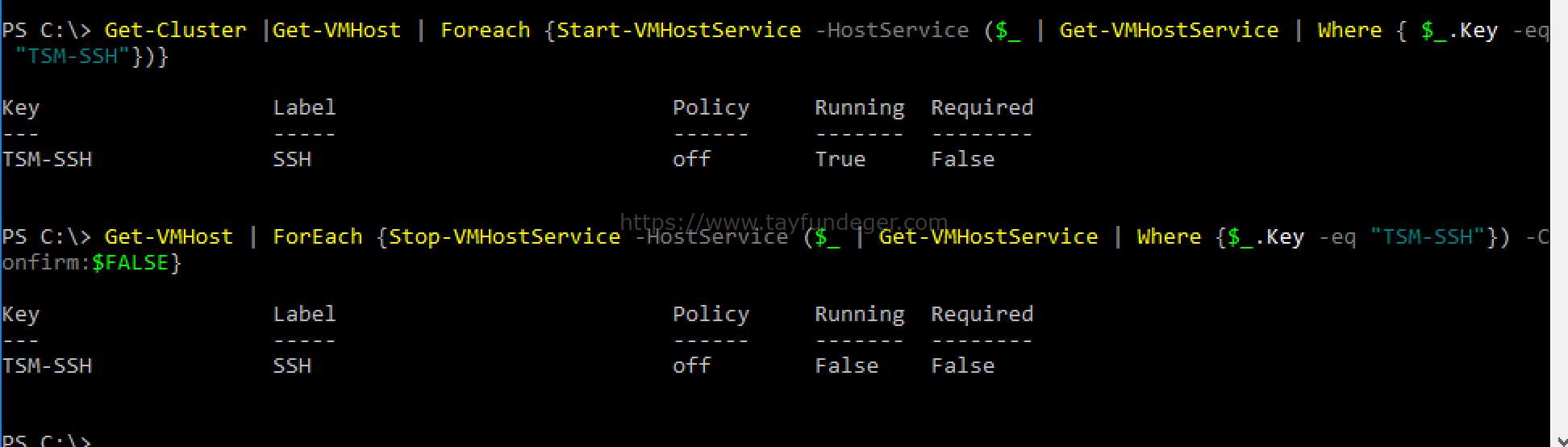Click the watermark URL tayfundeger.com
This screenshot has width=1568, height=447.
coord(783,222)
